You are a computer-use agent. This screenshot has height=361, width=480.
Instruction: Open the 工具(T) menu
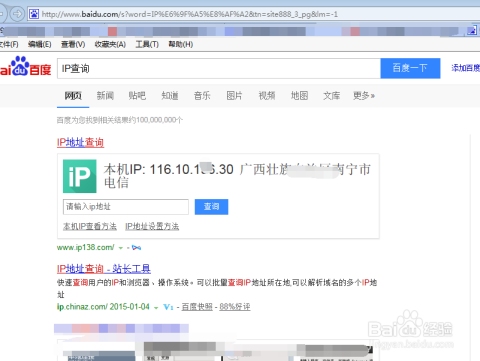click(x=147, y=44)
